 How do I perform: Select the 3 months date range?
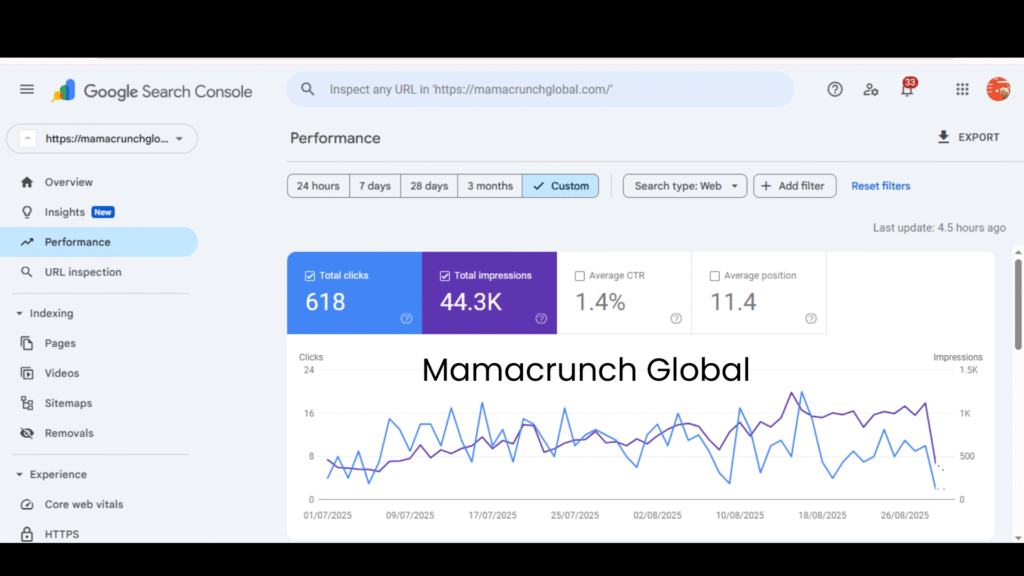point(490,186)
